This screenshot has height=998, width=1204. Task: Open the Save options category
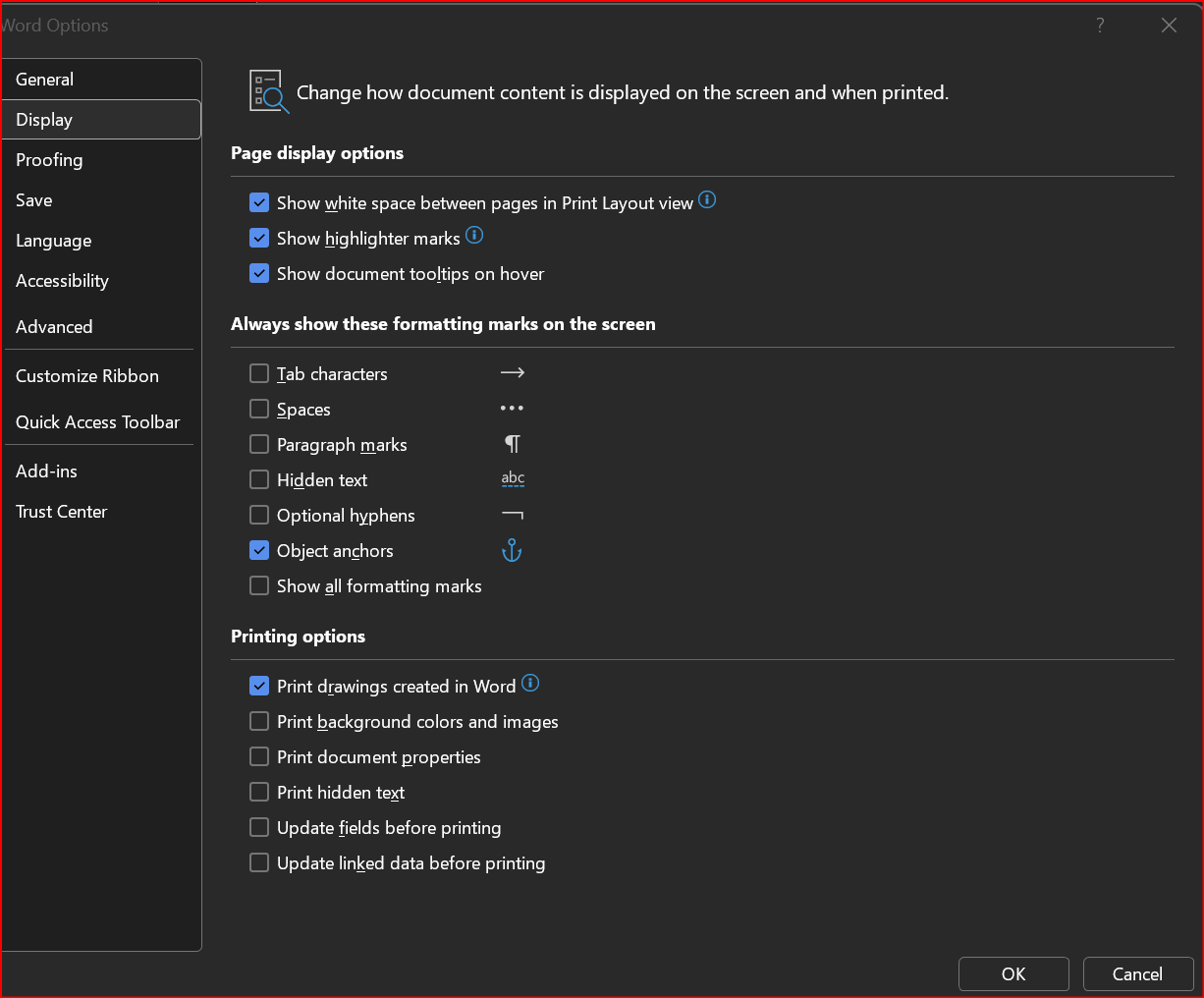tap(101, 200)
